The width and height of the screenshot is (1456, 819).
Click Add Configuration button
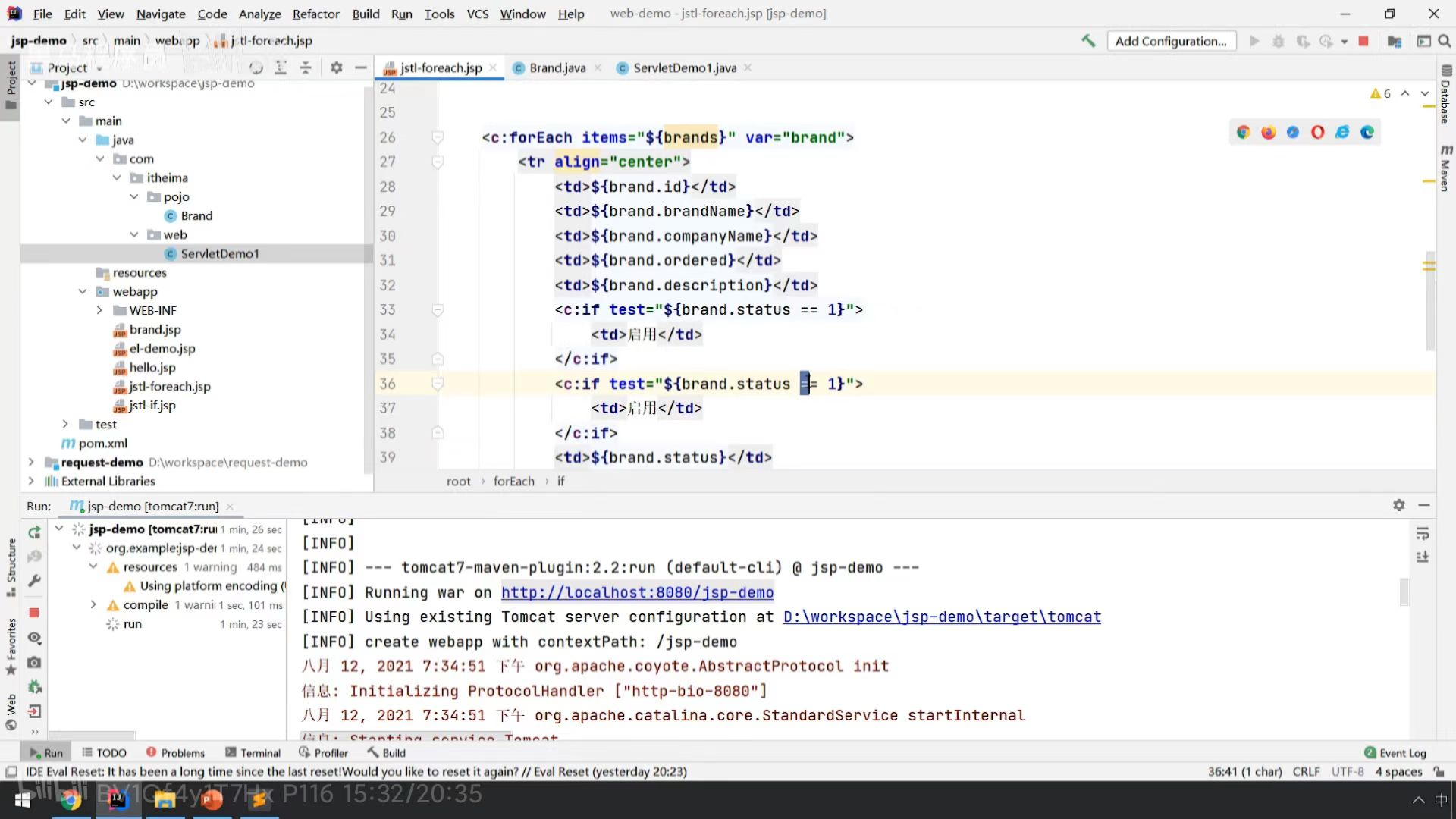click(1171, 41)
